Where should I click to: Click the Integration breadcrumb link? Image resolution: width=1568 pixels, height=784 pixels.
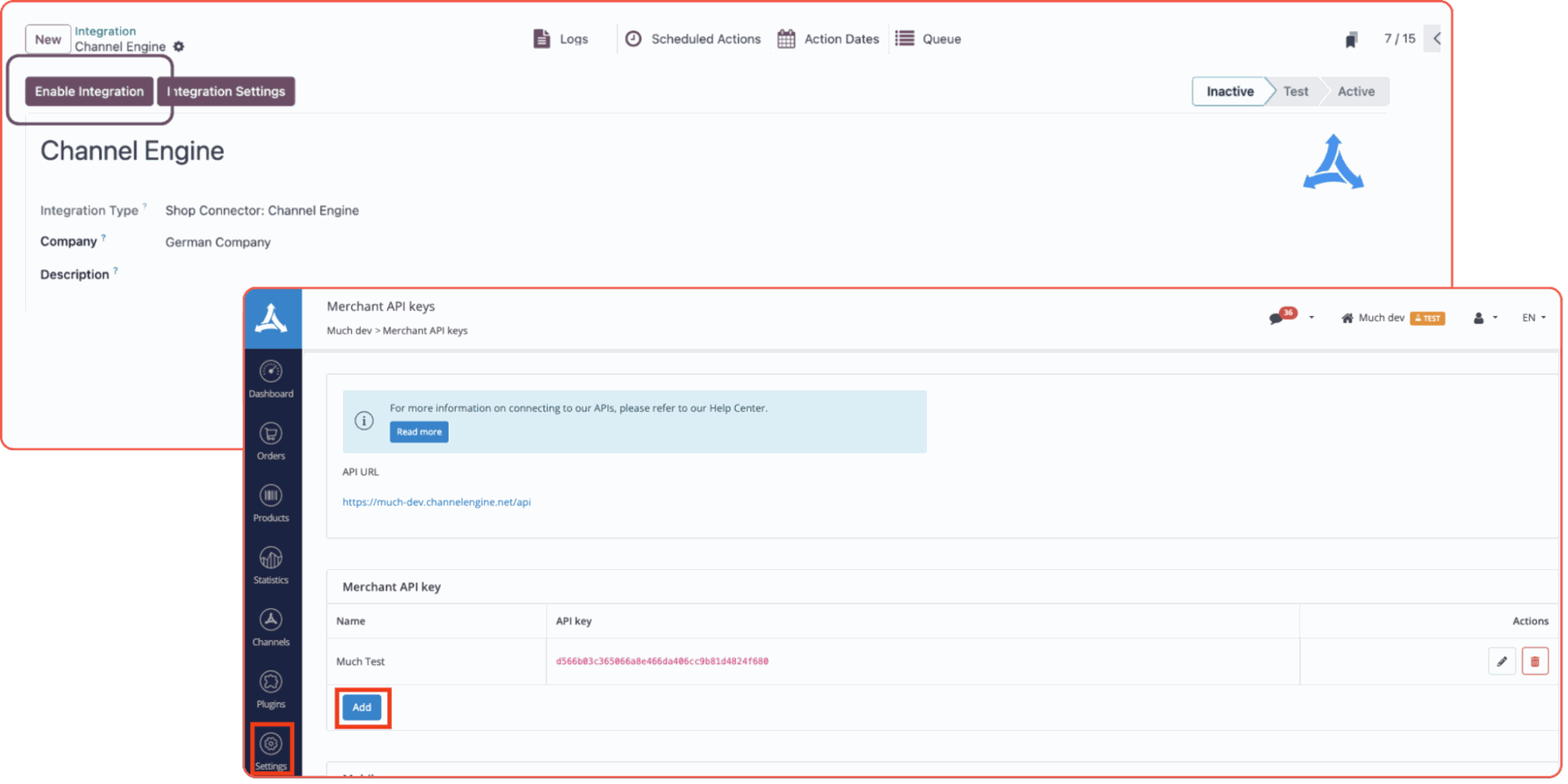tap(105, 31)
